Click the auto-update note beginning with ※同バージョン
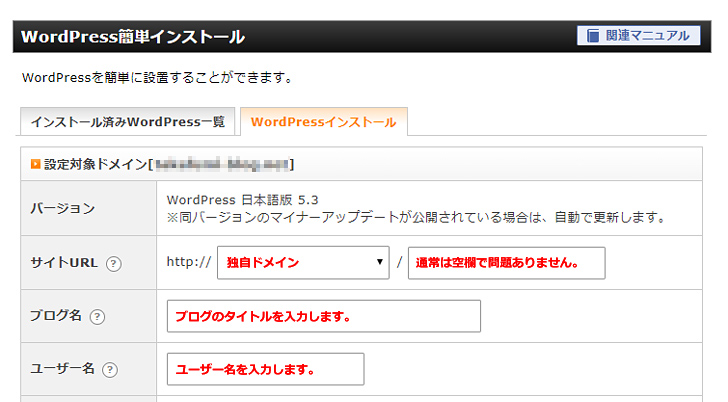 (x=417, y=217)
